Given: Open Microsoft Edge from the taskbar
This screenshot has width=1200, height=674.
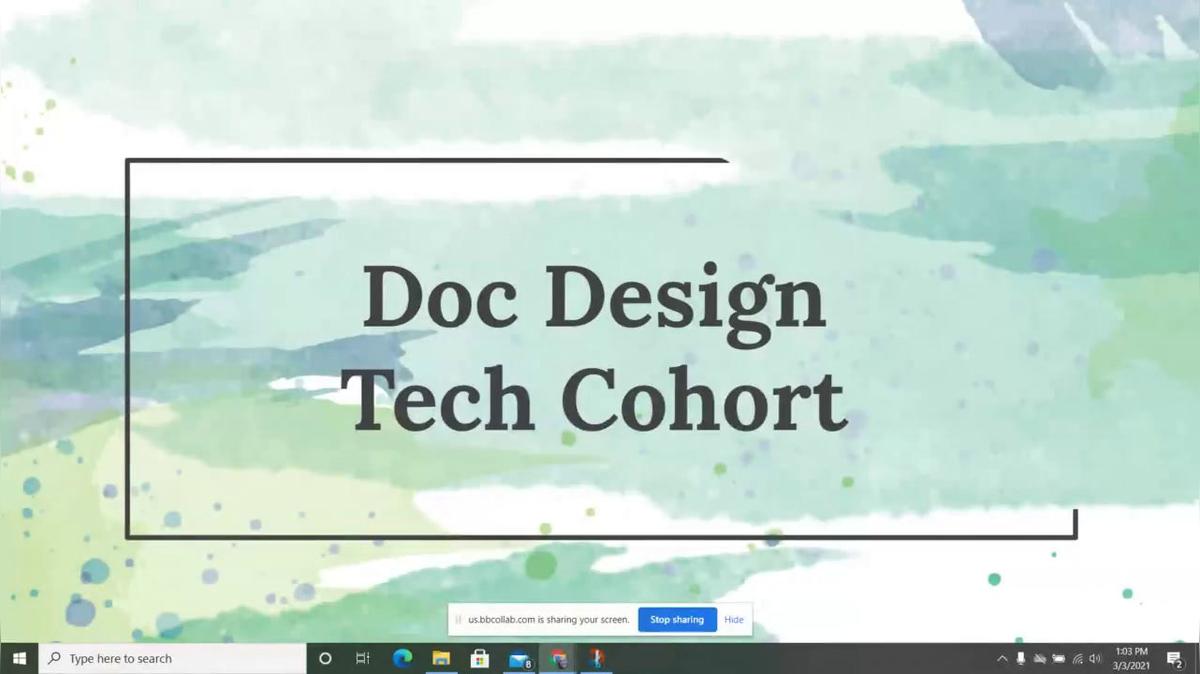Looking at the screenshot, I should pyautogui.click(x=402, y=658).
